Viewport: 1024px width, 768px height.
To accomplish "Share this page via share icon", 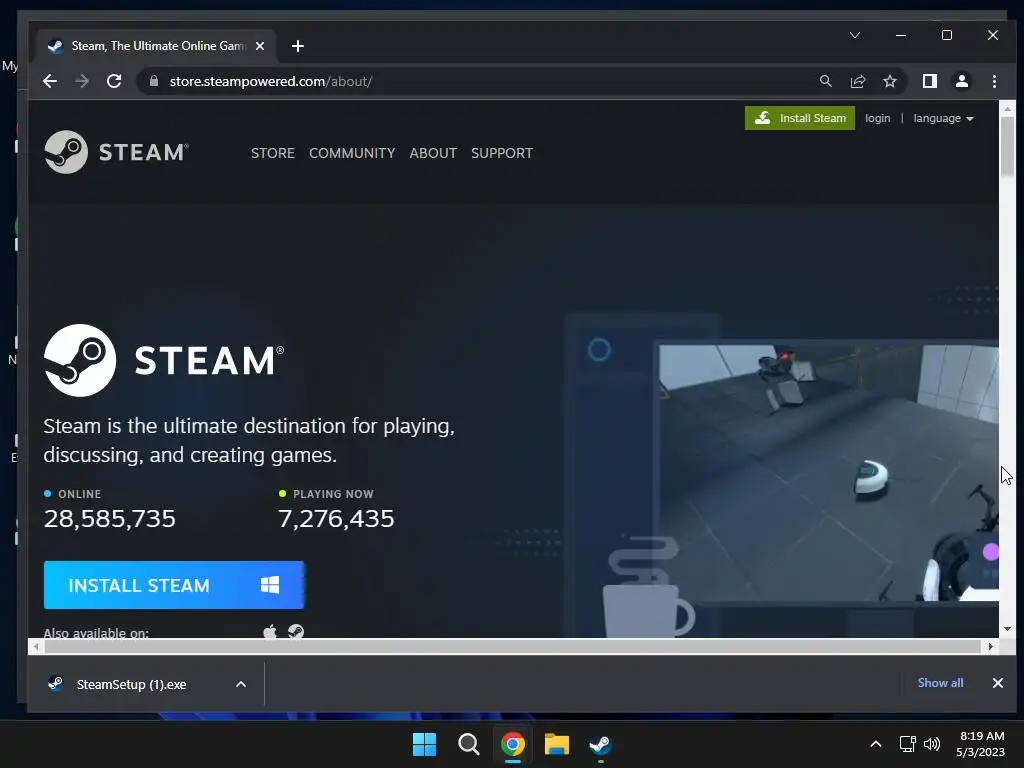I will coord(857,81).
